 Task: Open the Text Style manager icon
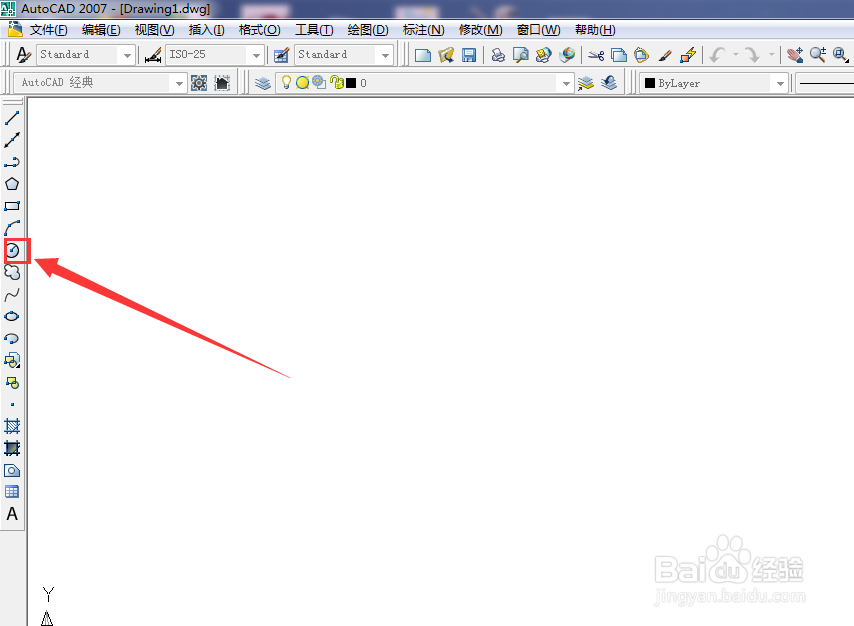pyautogui.click(x=23, y=54)
